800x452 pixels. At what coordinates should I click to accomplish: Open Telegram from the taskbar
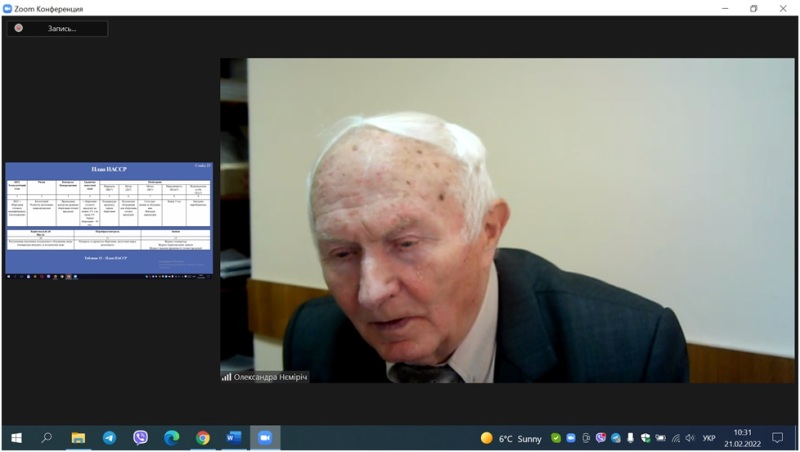[x=109, y=438]
